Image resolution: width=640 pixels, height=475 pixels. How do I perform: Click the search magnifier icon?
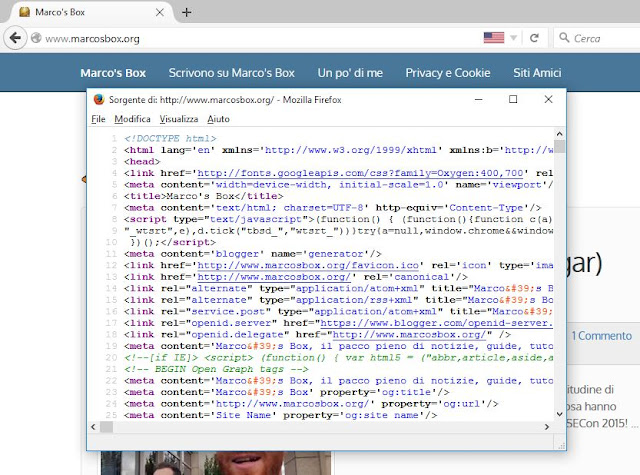click(564, 38)
